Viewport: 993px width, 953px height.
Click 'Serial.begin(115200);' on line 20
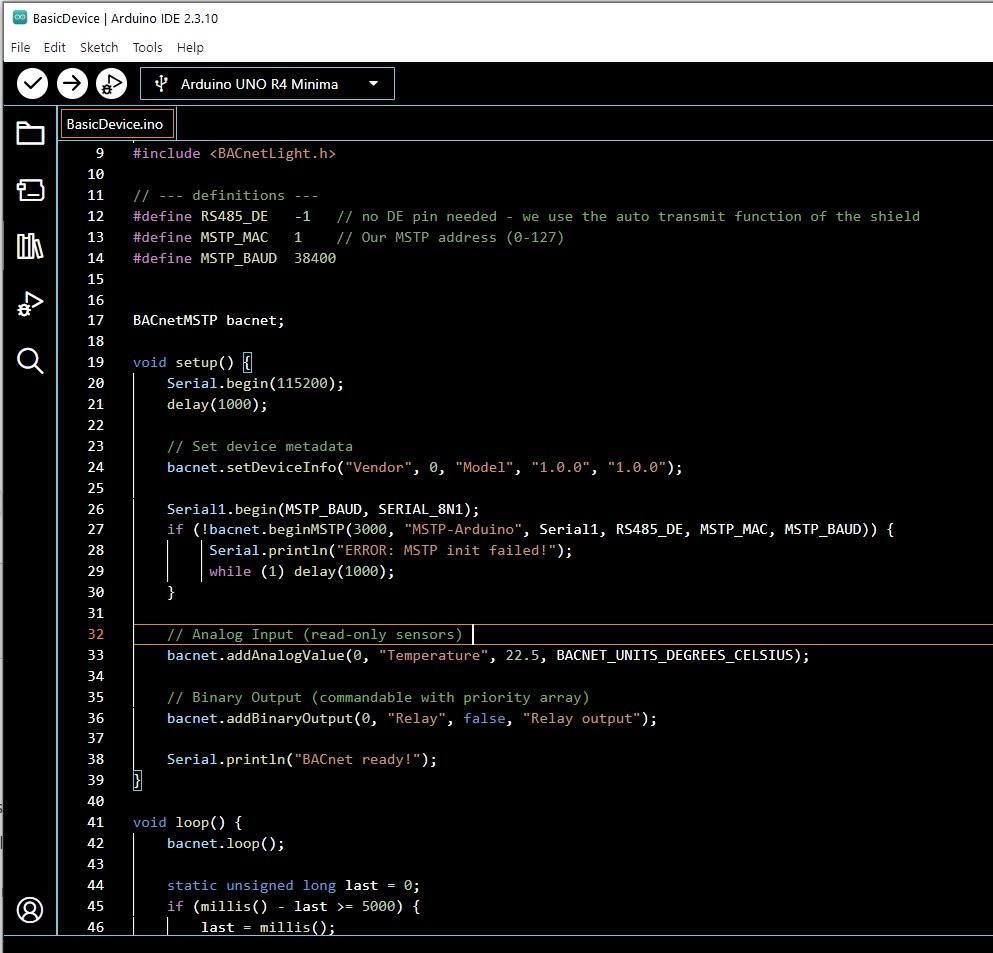(x=255, y=383)
